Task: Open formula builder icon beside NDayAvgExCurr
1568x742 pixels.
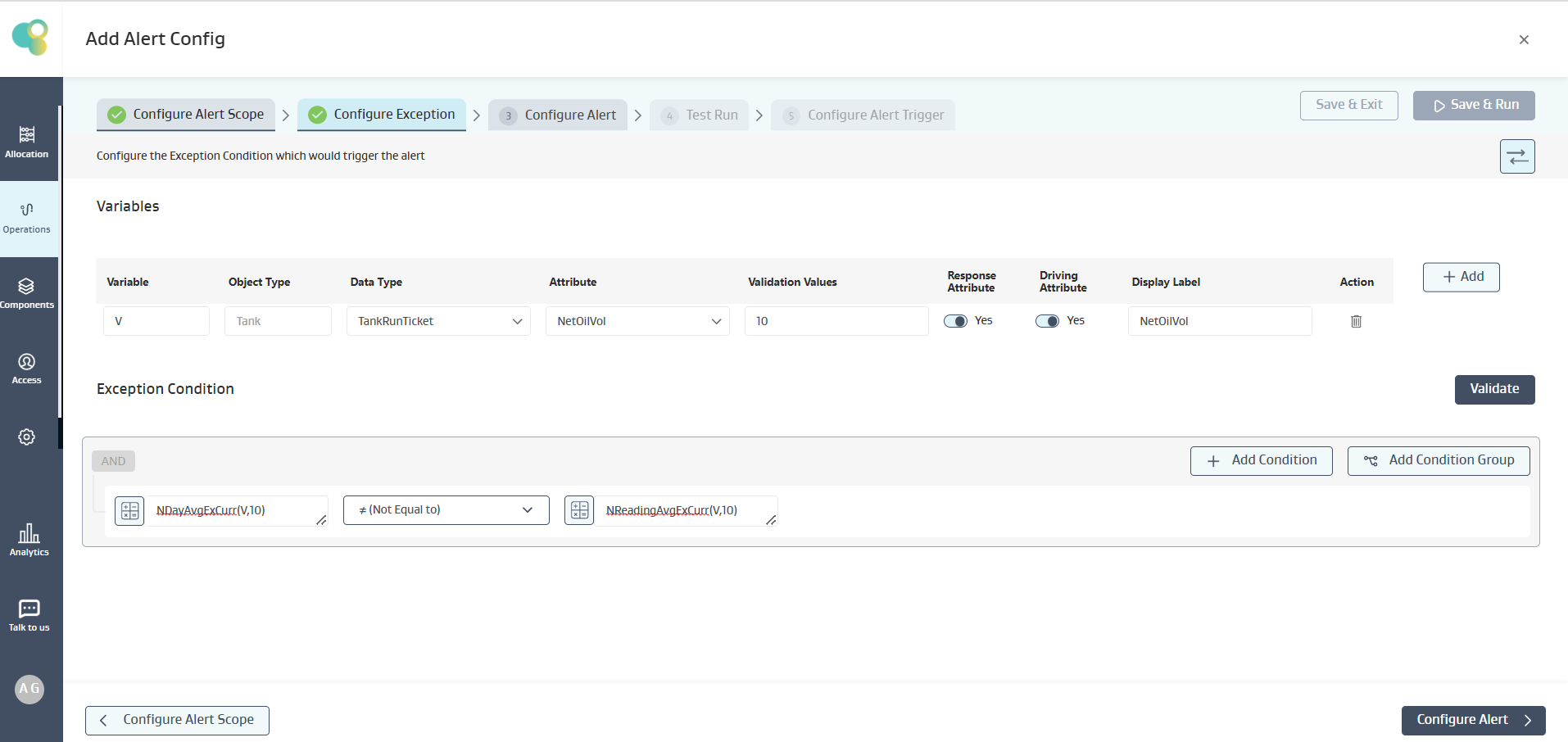Action: tap(129, 511)
